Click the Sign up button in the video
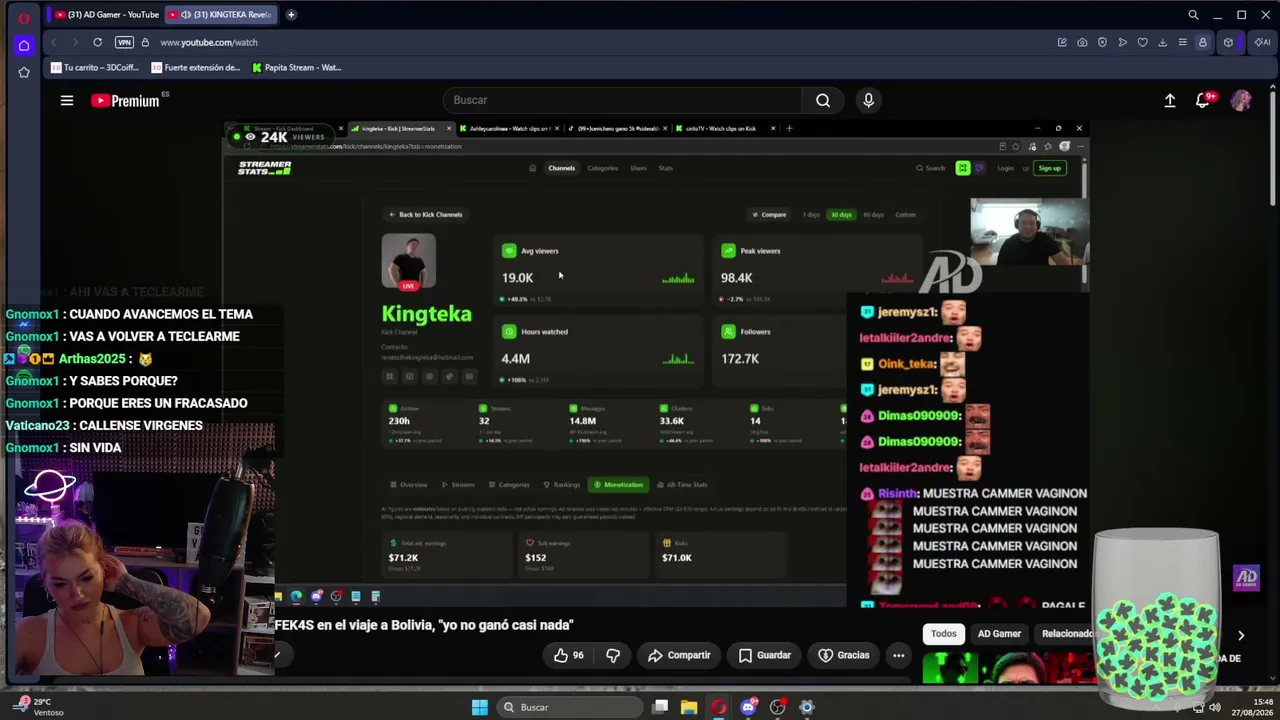The height and width of the screenshot is (720, 1280). (1049, 168)
